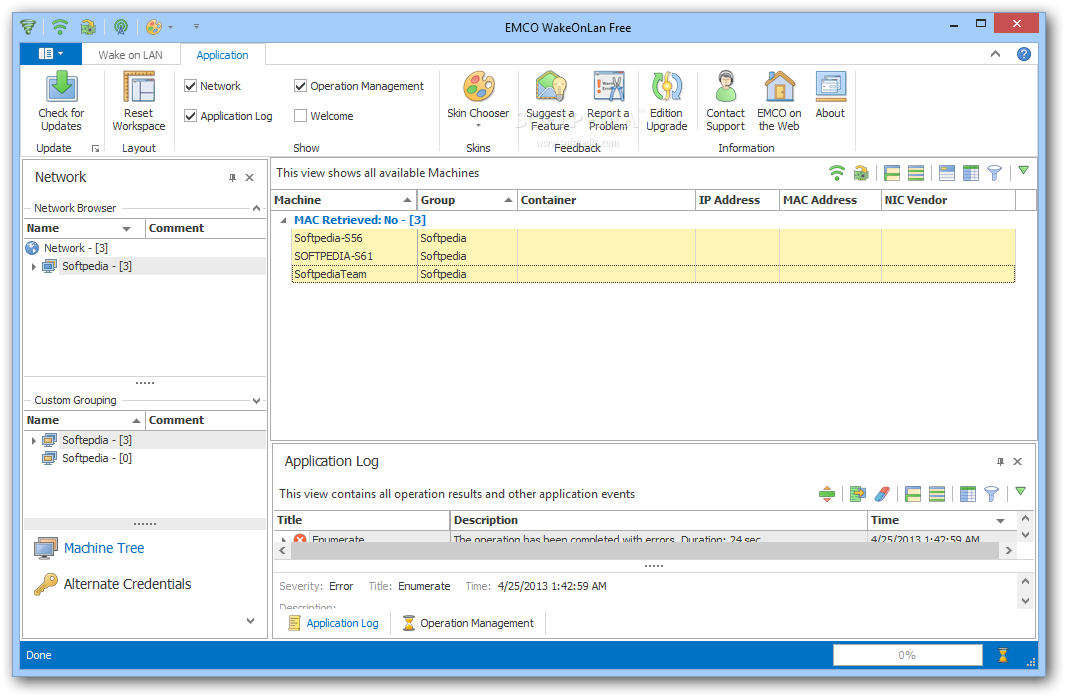Click the Report a Problem icon

[x=608, y=87]
